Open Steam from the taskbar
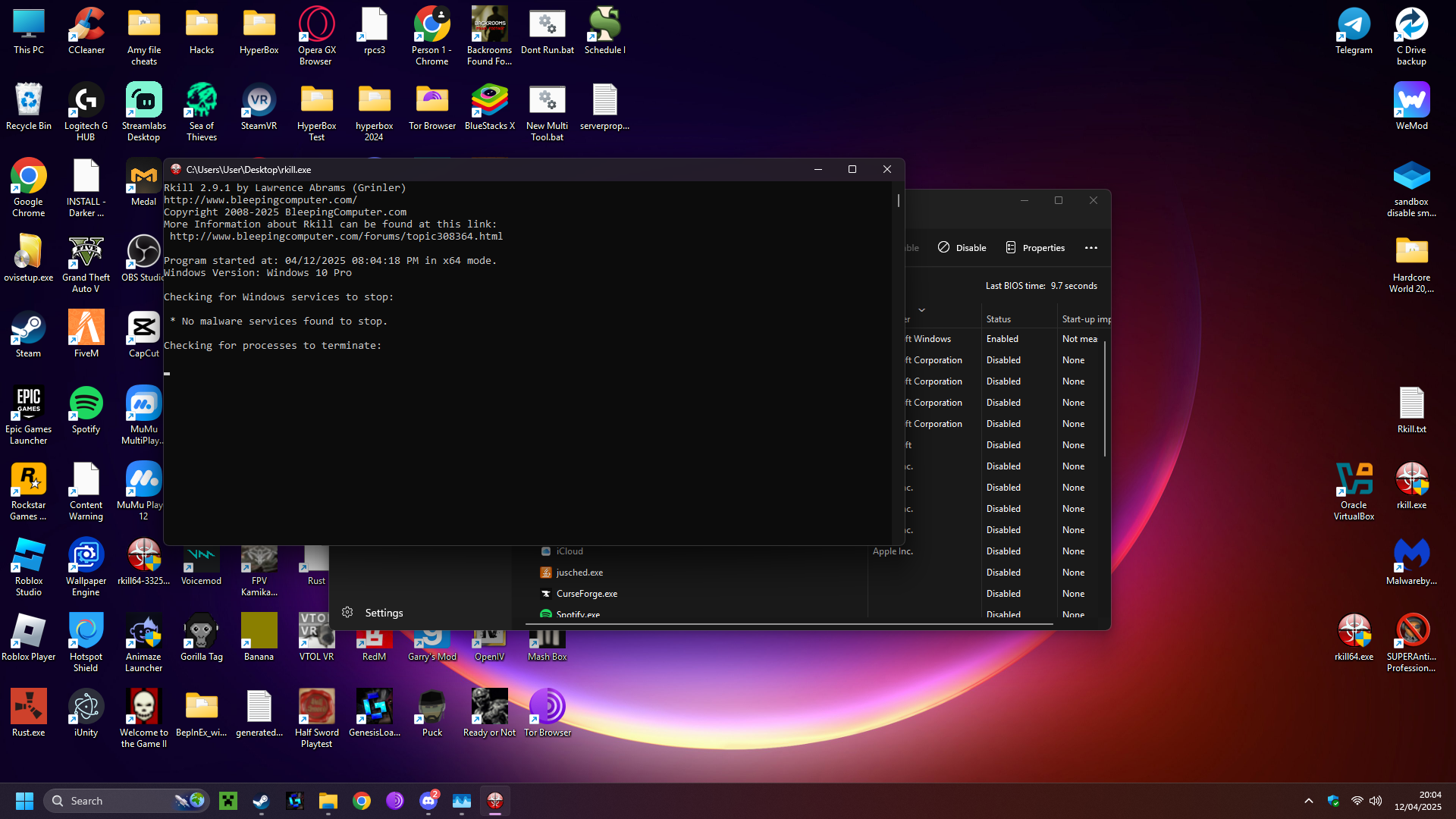Screen dimensions: 1456x819 click(x=262, y=801)
